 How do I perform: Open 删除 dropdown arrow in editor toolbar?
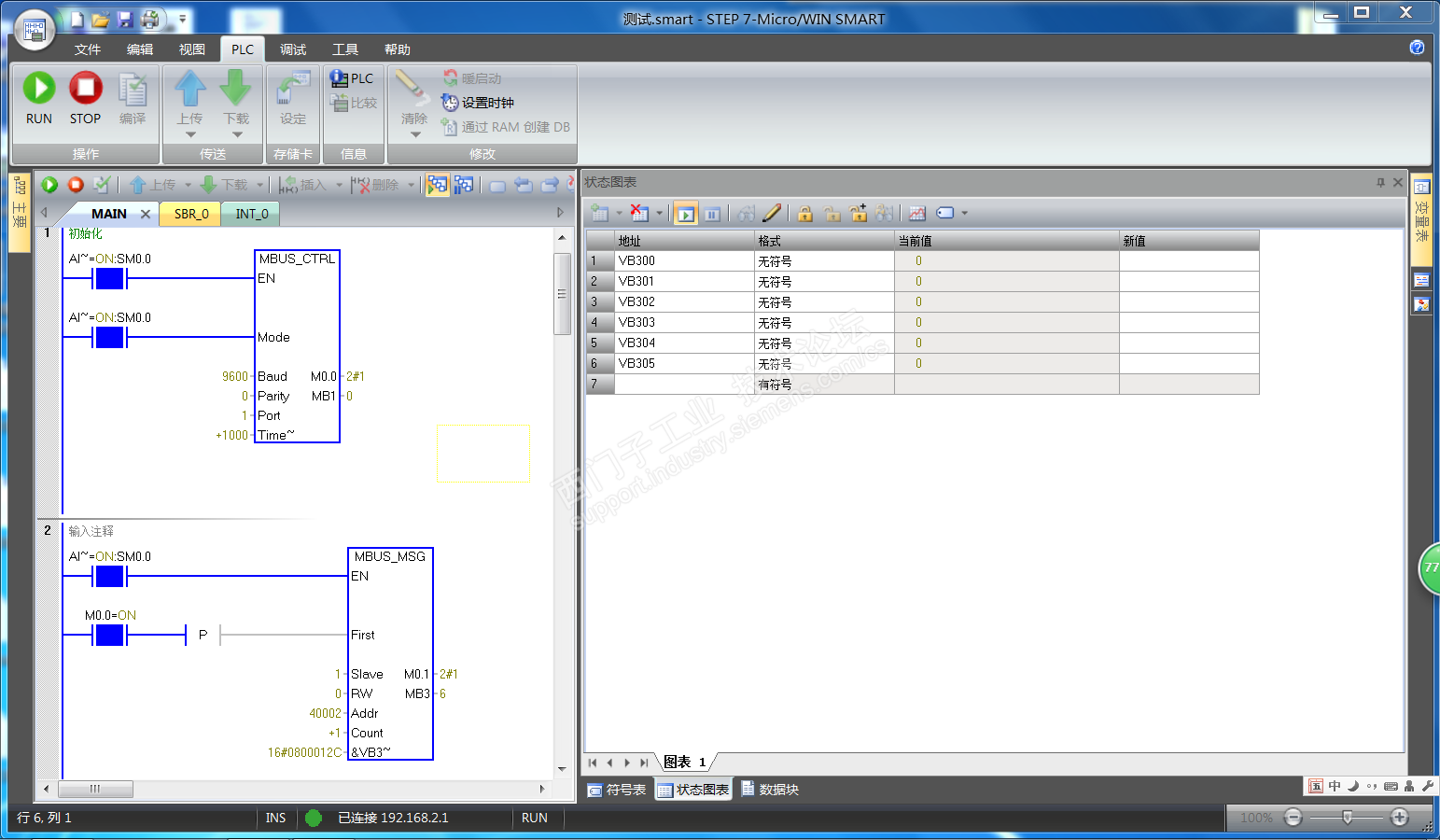coord(411,185)
